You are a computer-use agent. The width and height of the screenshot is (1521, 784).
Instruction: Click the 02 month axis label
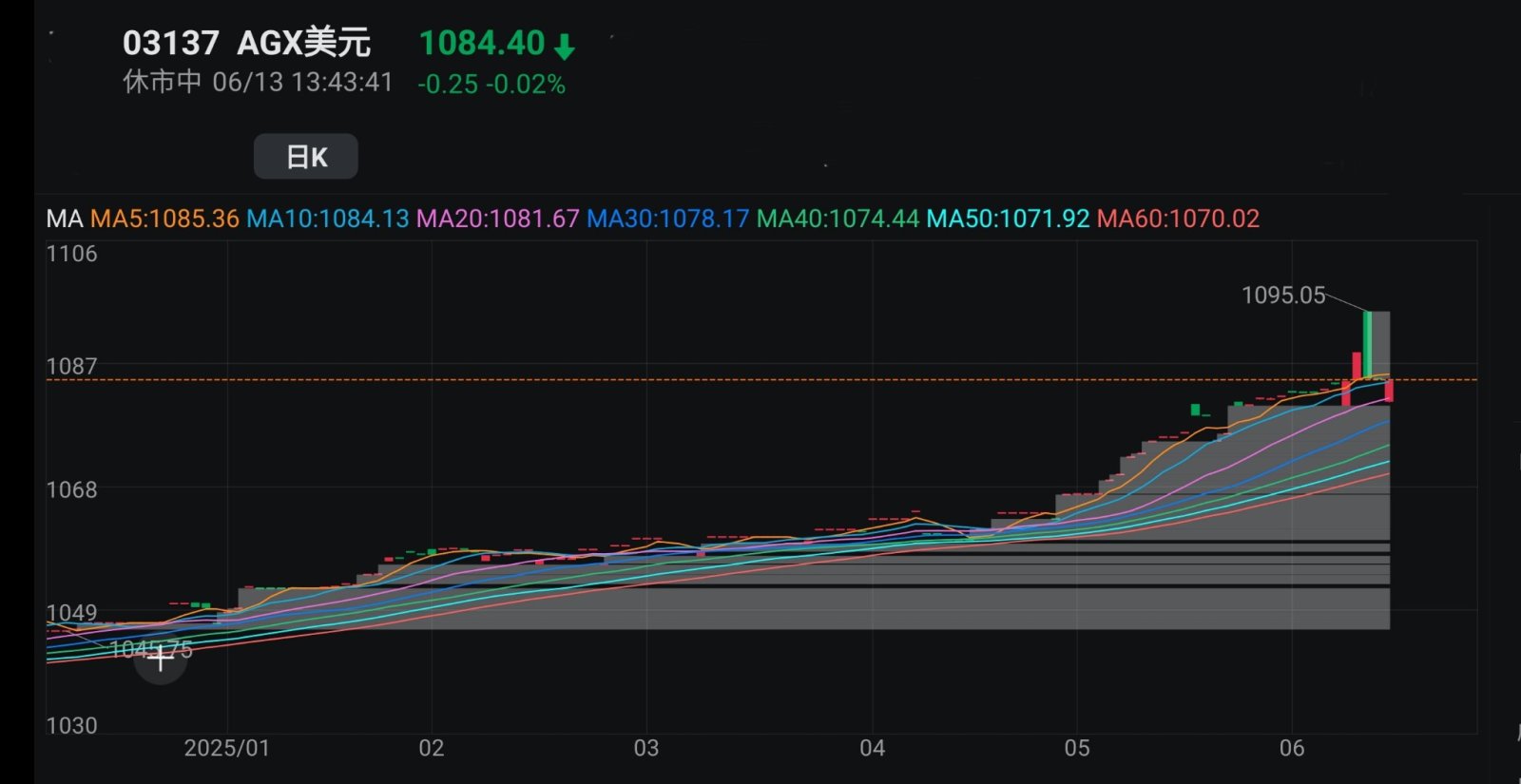432,748
